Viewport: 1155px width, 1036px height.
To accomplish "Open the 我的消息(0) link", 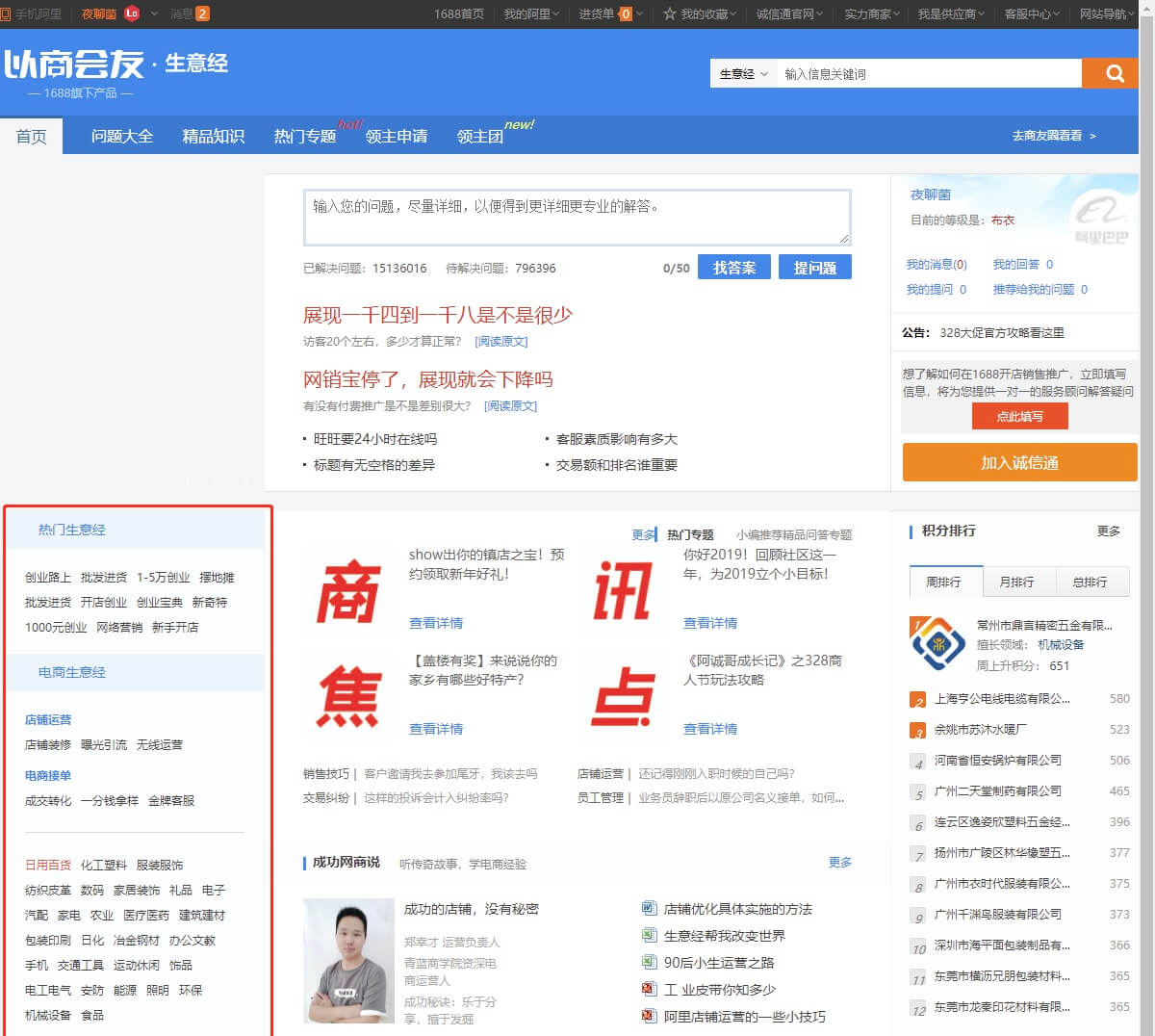I will coord(937,264).
